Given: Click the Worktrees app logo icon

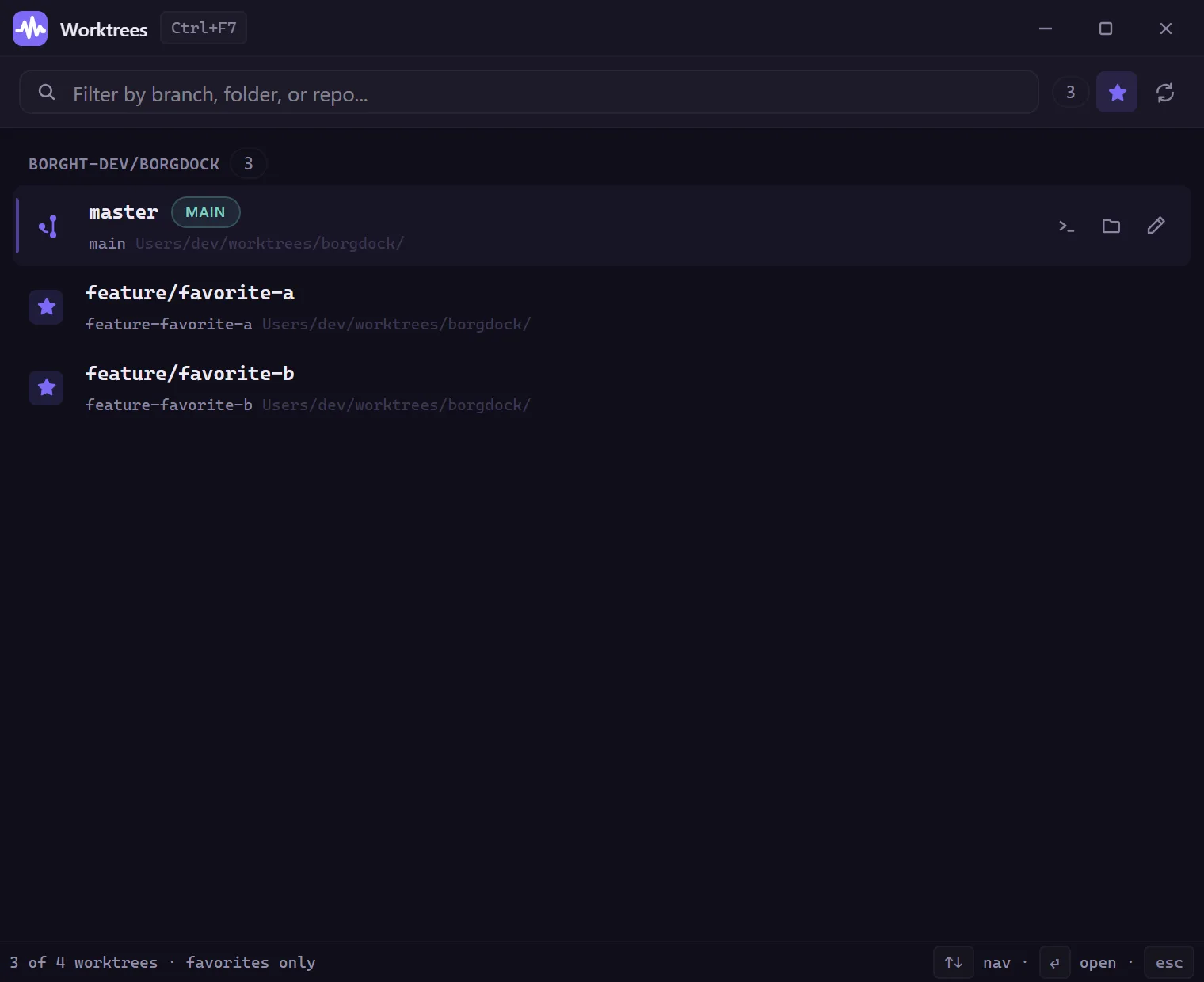Looking at the screenshot, I should click(x=30, y=29).
